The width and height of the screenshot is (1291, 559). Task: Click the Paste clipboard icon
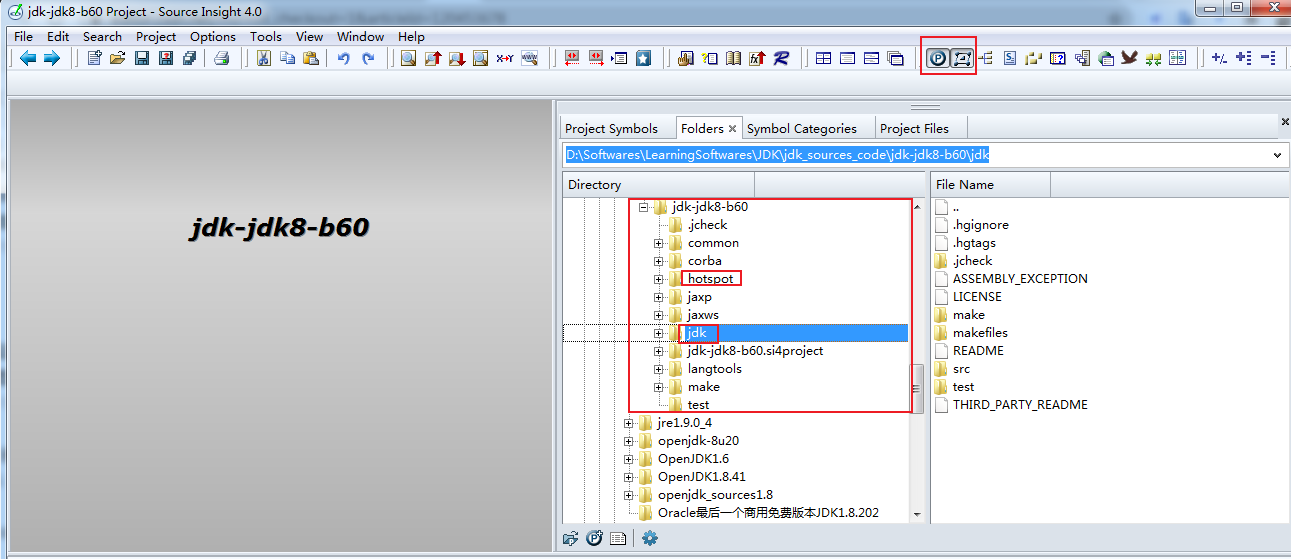click(x=311, y=58)
